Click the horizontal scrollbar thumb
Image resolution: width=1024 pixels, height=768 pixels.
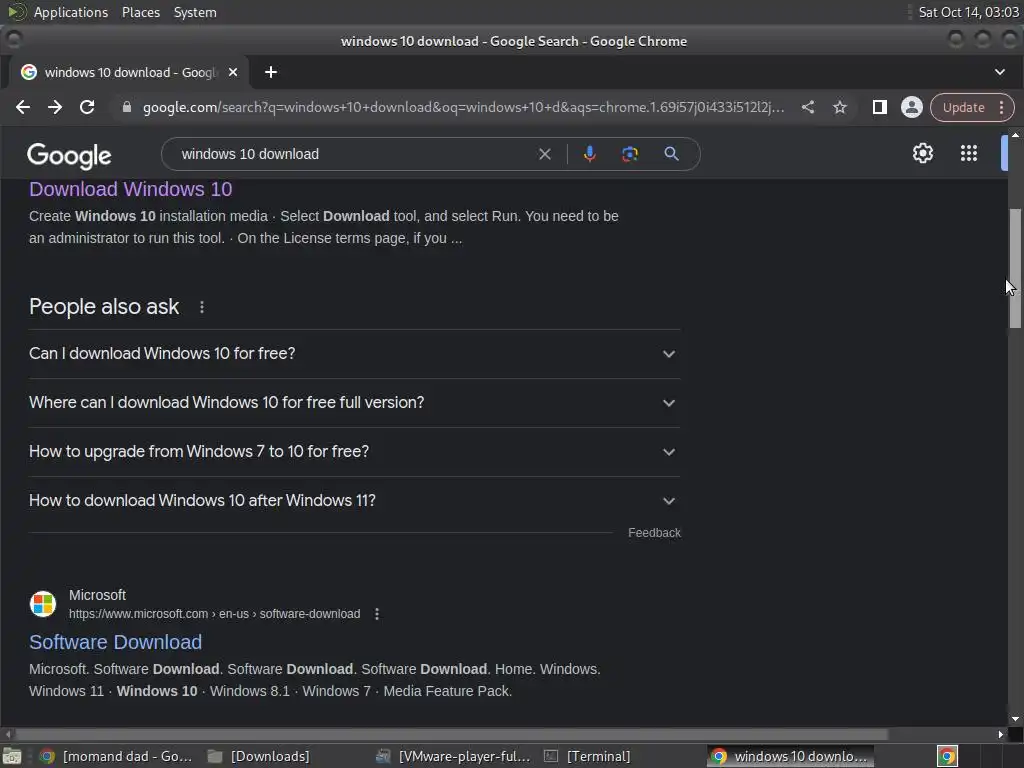pos(451,735)
